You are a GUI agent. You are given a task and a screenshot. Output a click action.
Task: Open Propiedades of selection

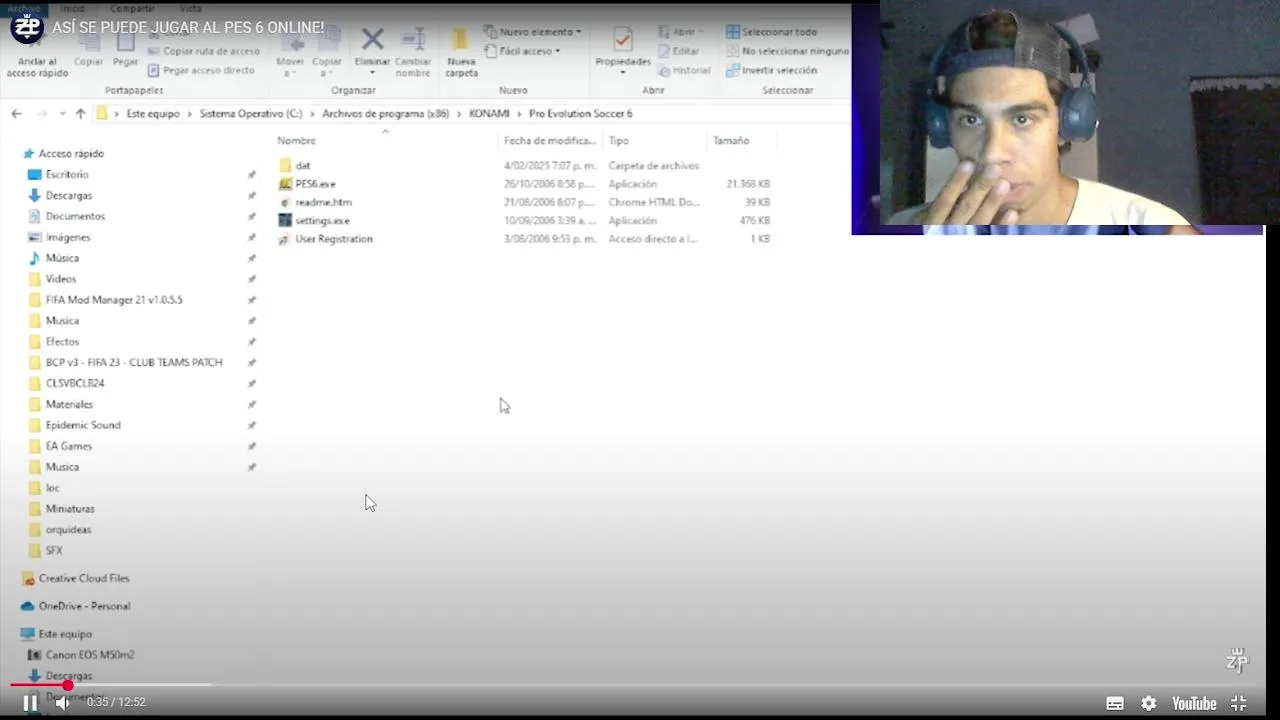tap(623, 51)
